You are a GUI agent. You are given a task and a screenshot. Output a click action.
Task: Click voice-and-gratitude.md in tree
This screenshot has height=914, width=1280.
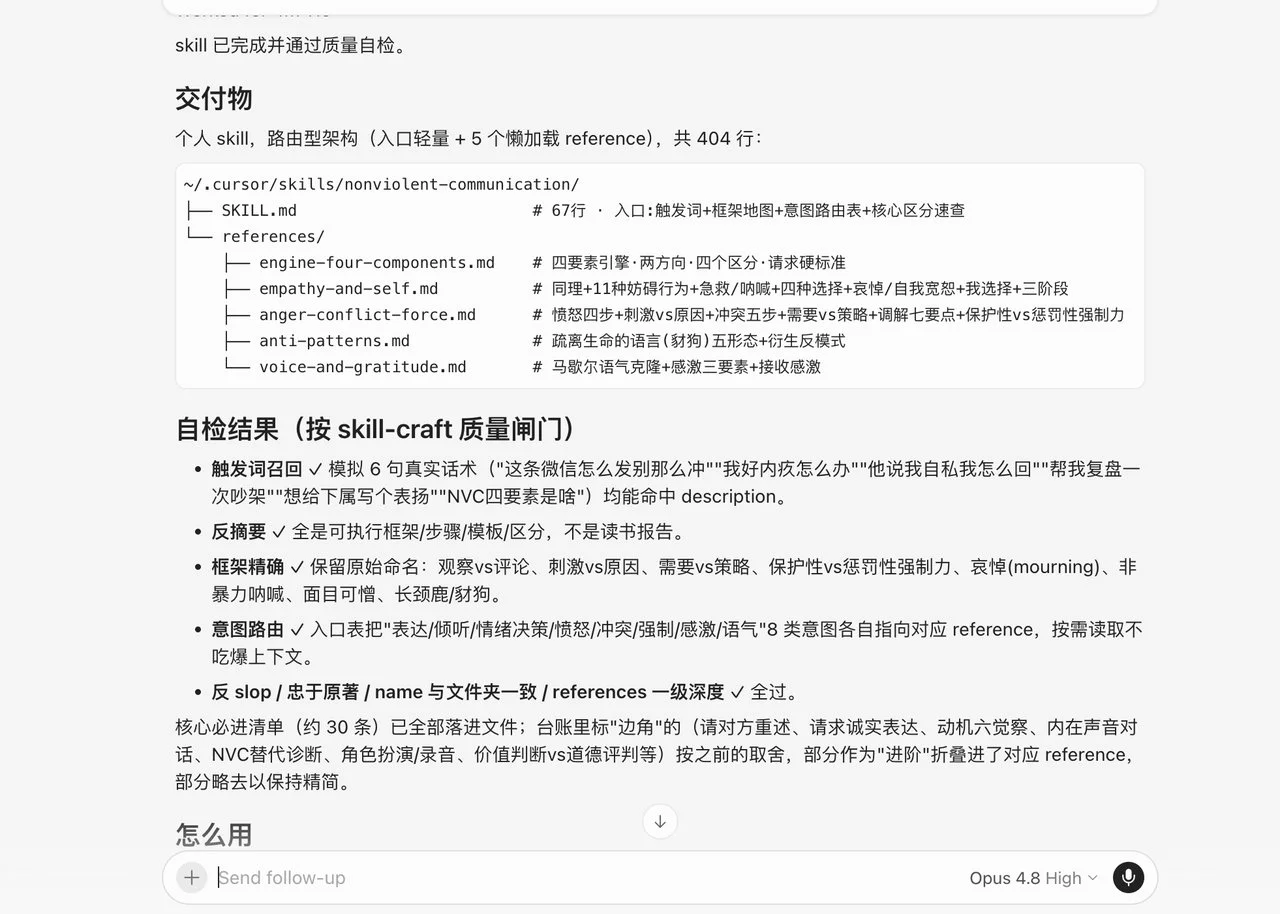pyautogui.click(x=362, y=367)
